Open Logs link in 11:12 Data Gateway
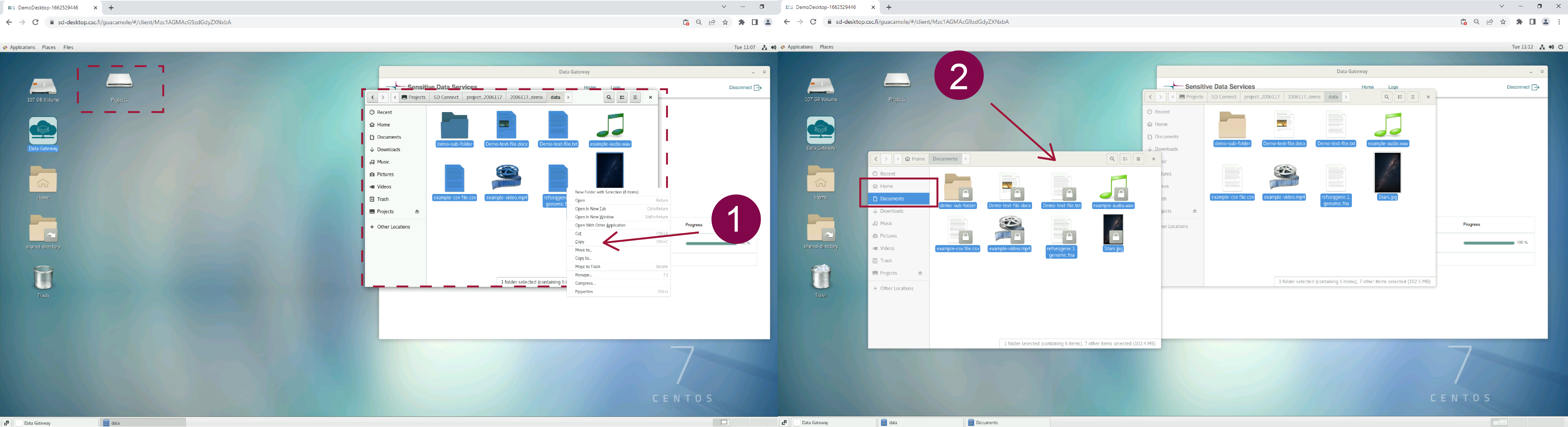Screen dimensions: 1568x427 [x=1393, y=87]
